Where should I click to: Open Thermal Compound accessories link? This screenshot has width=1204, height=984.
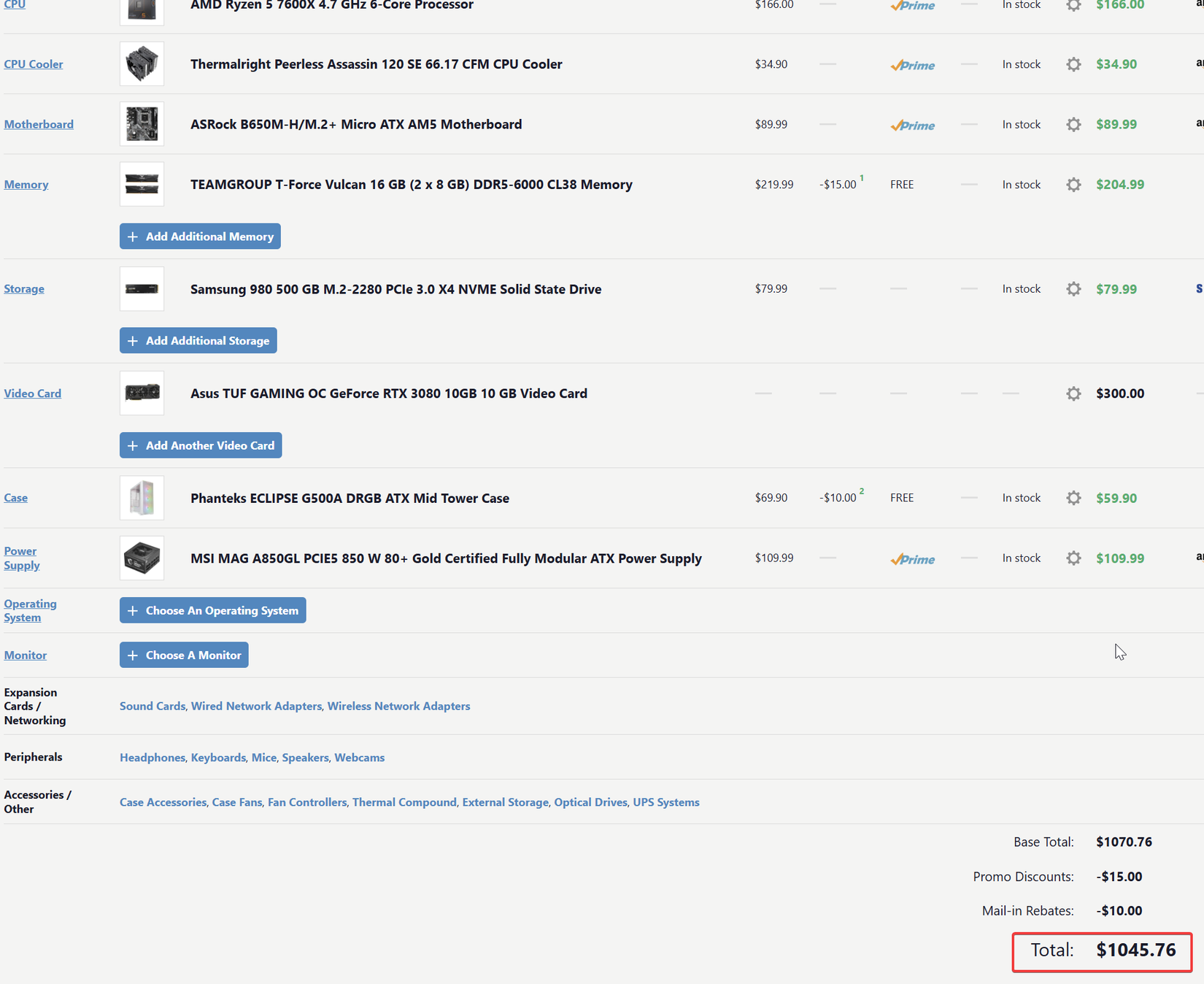point(404,802)
